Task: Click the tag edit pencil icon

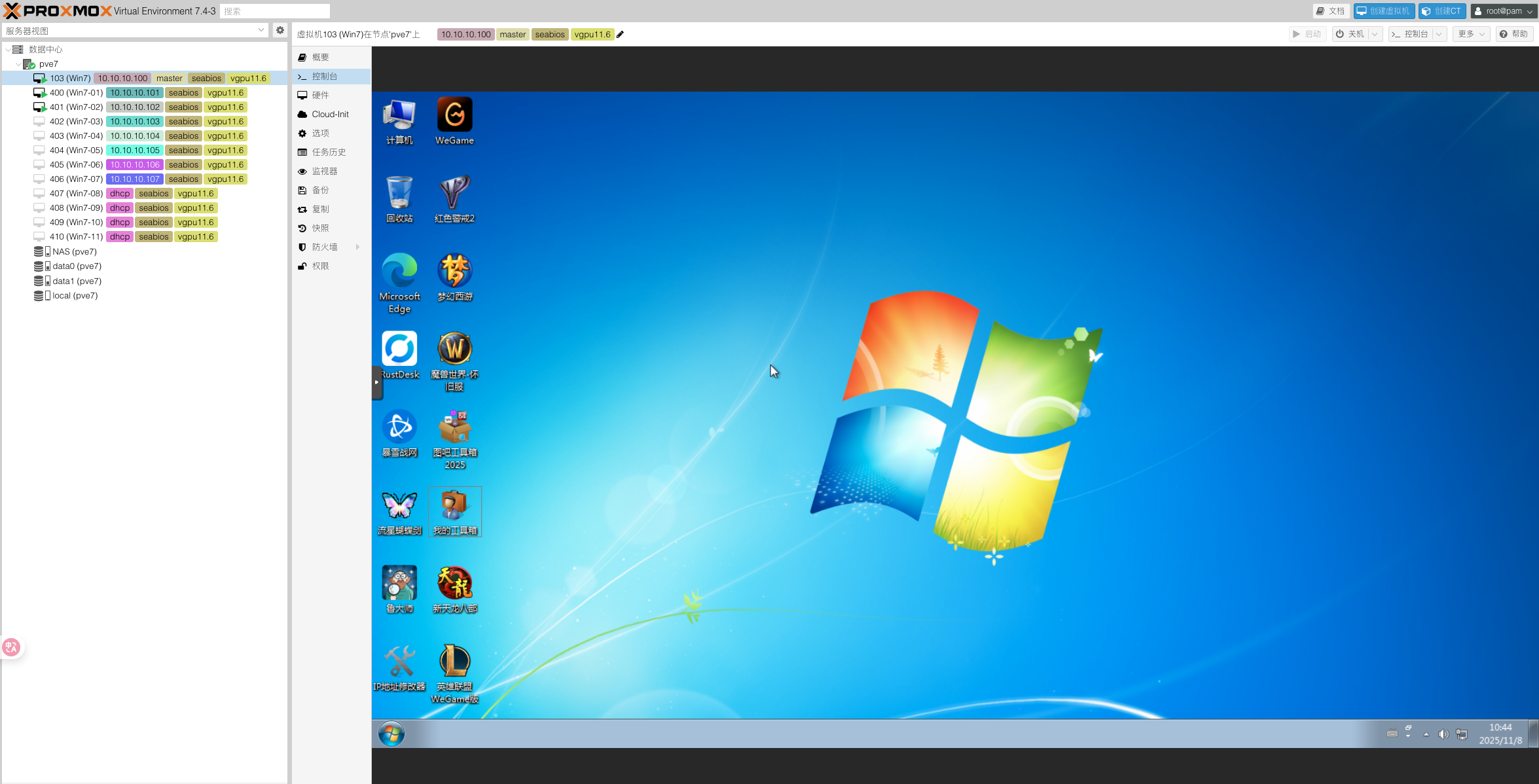Action: (x=621, y=35)
